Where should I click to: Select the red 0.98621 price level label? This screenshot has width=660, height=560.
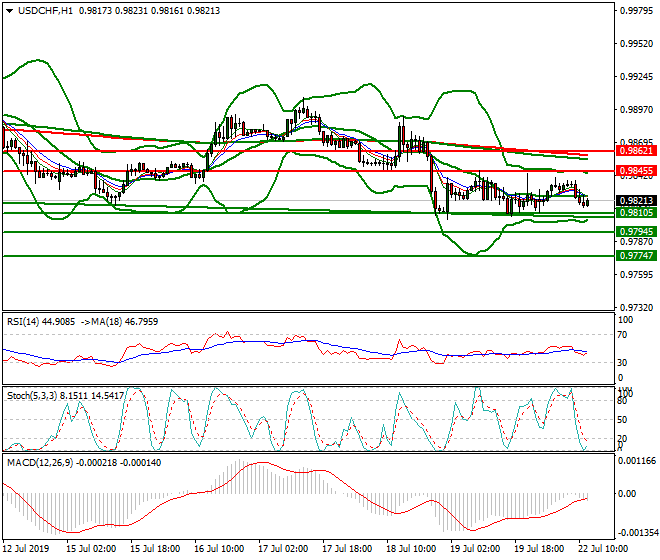click(636, 151)
